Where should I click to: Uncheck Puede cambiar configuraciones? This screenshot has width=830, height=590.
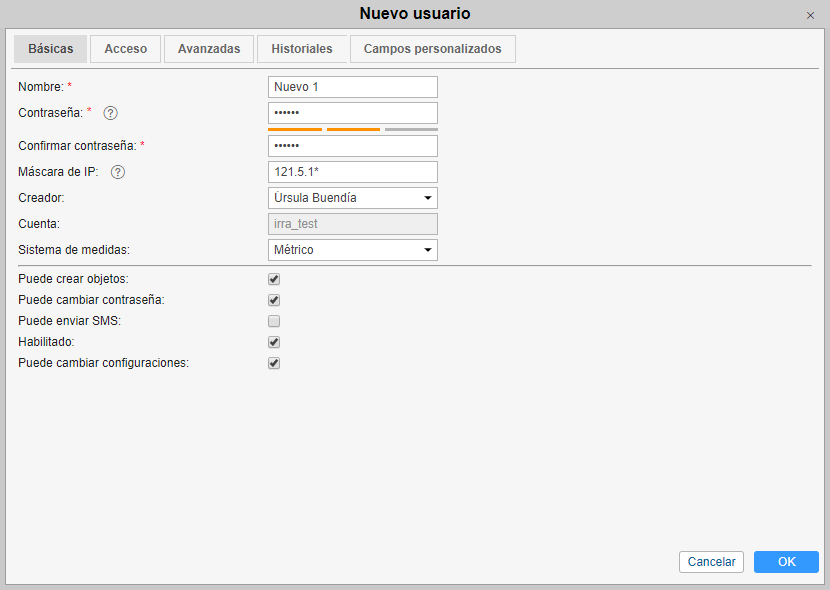(x=274, y=363)
